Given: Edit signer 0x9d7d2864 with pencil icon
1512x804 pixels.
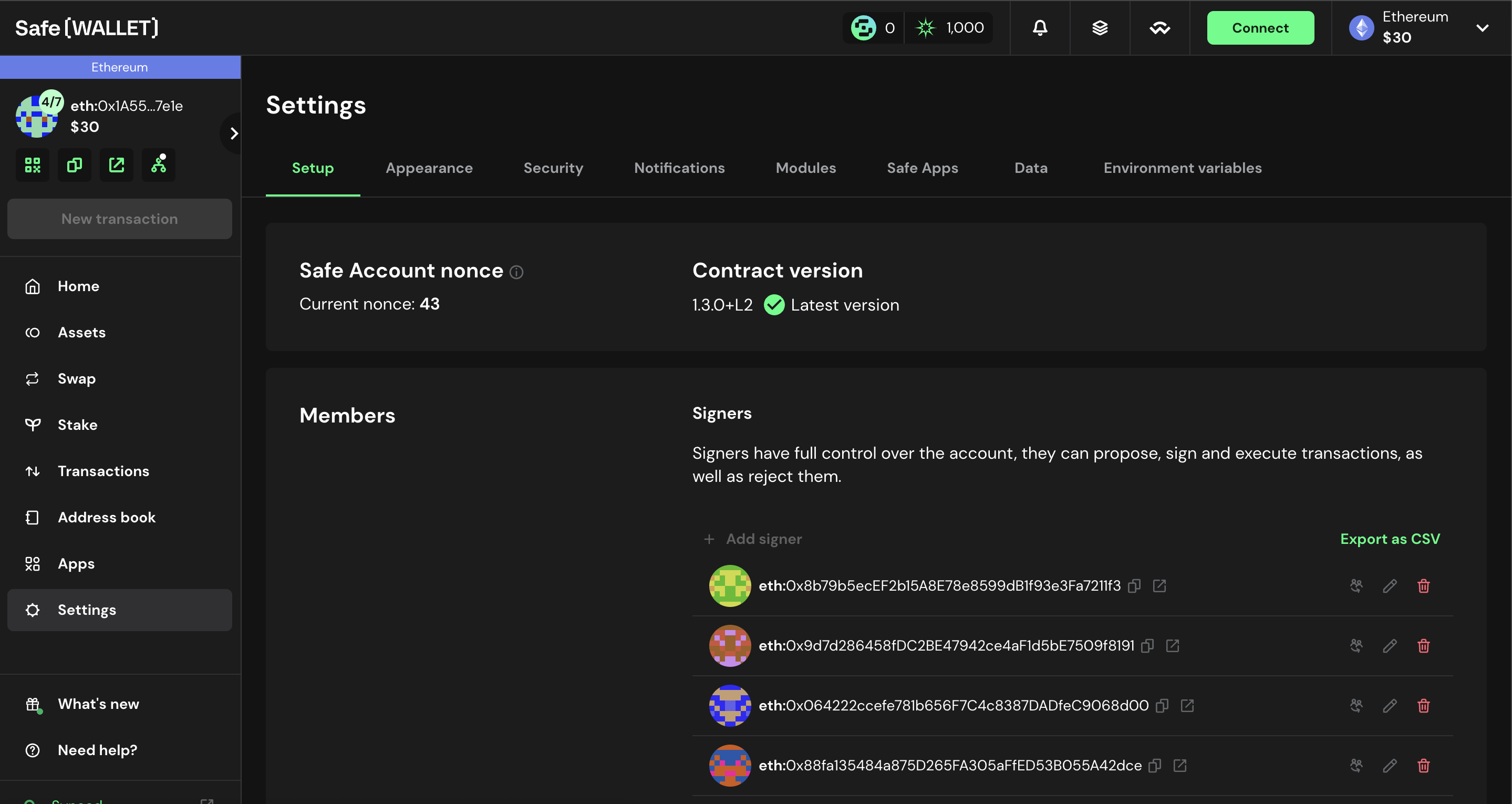Looking at the screenshot, I should [1389, 646].
